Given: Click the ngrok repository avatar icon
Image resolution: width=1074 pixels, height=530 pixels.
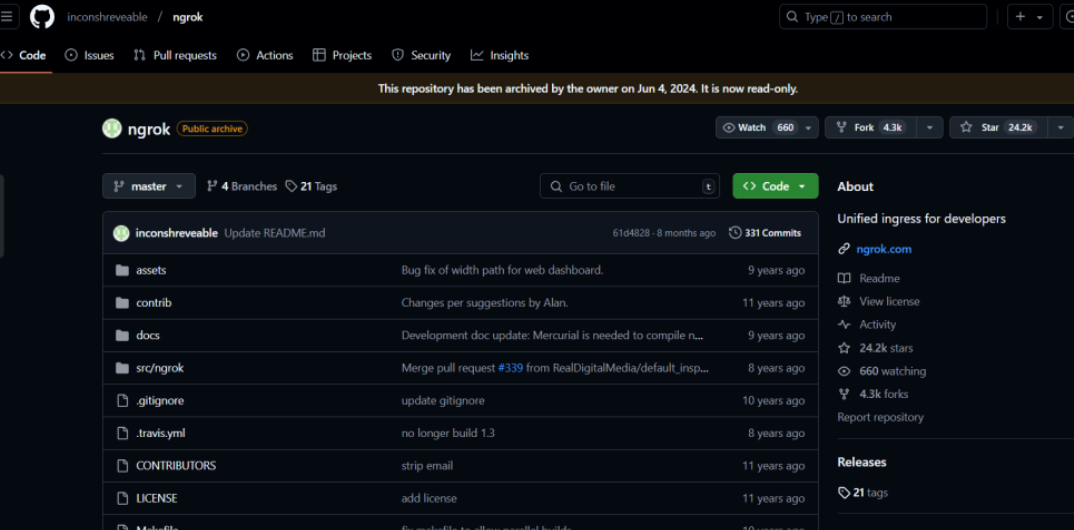Looking at the screenshot, I should pos(112,128).
